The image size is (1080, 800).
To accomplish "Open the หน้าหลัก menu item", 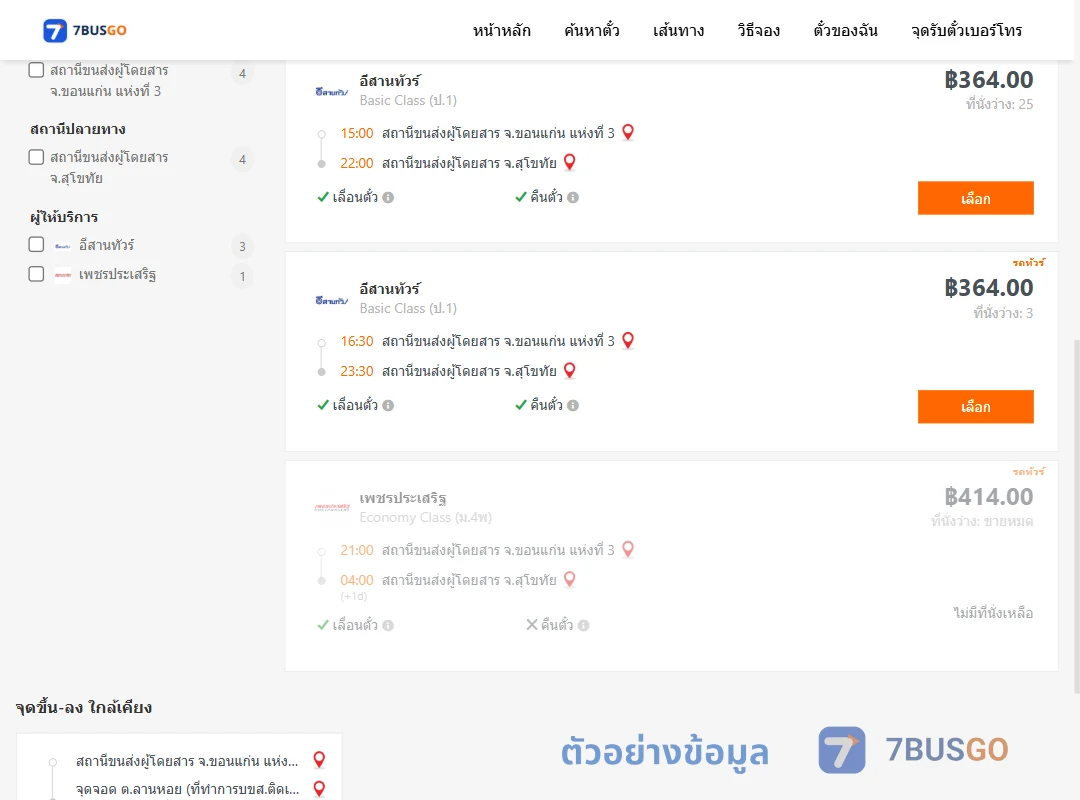I will point(501,30).
